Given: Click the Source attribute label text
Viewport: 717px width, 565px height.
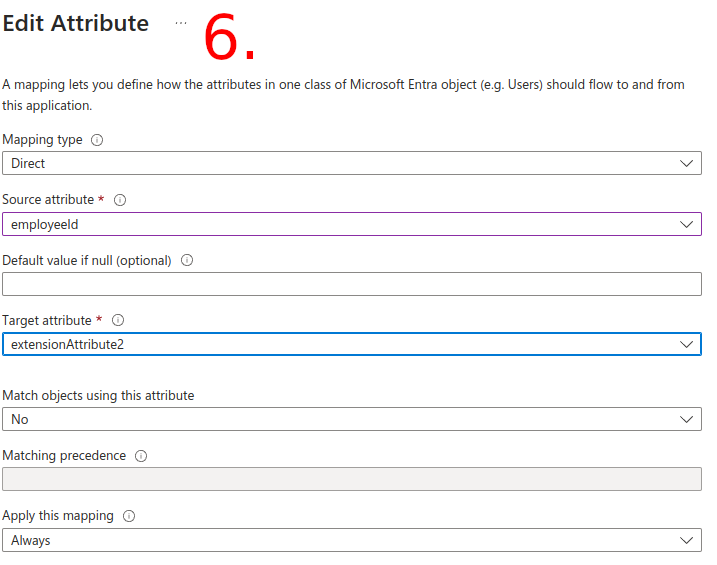Looking at the screenshot, I should pyautogui.click(x=48, y=200).
